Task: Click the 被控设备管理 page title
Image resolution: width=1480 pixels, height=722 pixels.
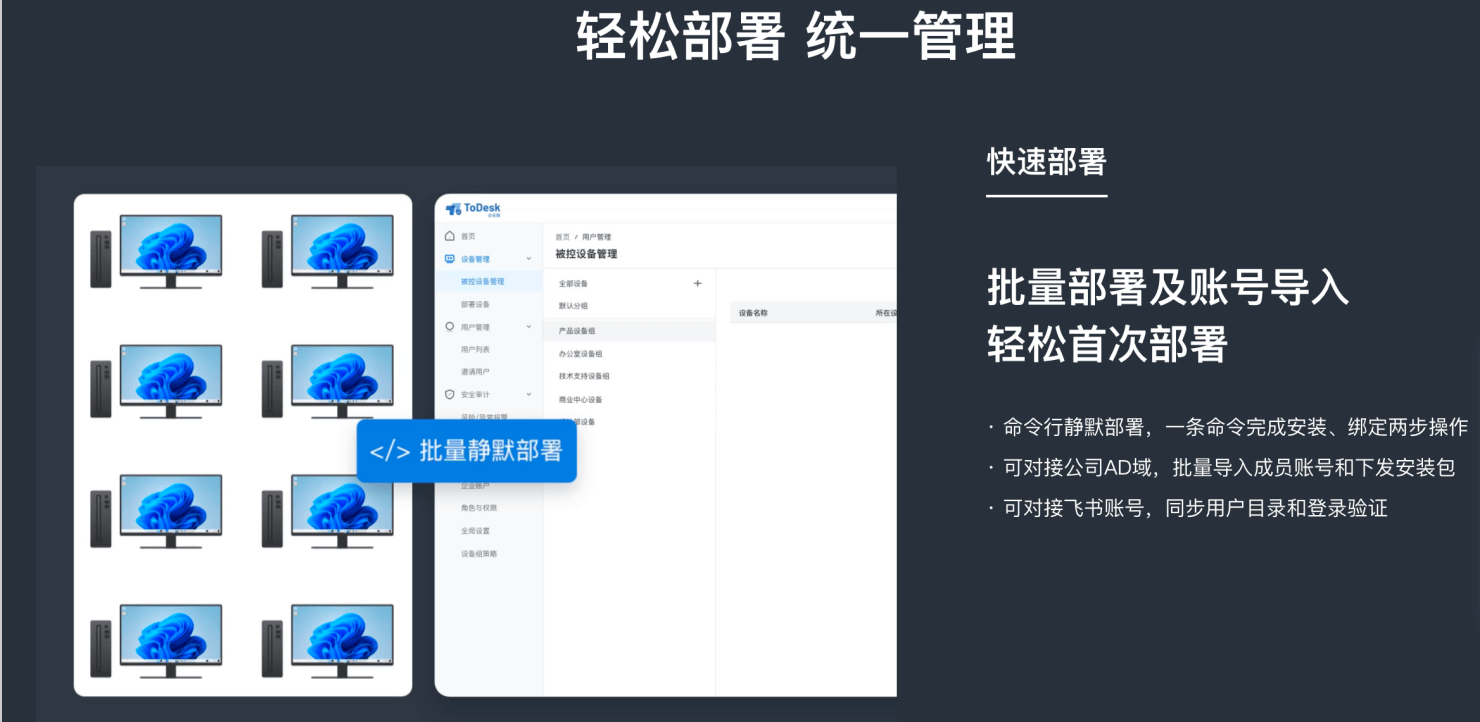Action: pyautogui.click(x=586, y=254)
